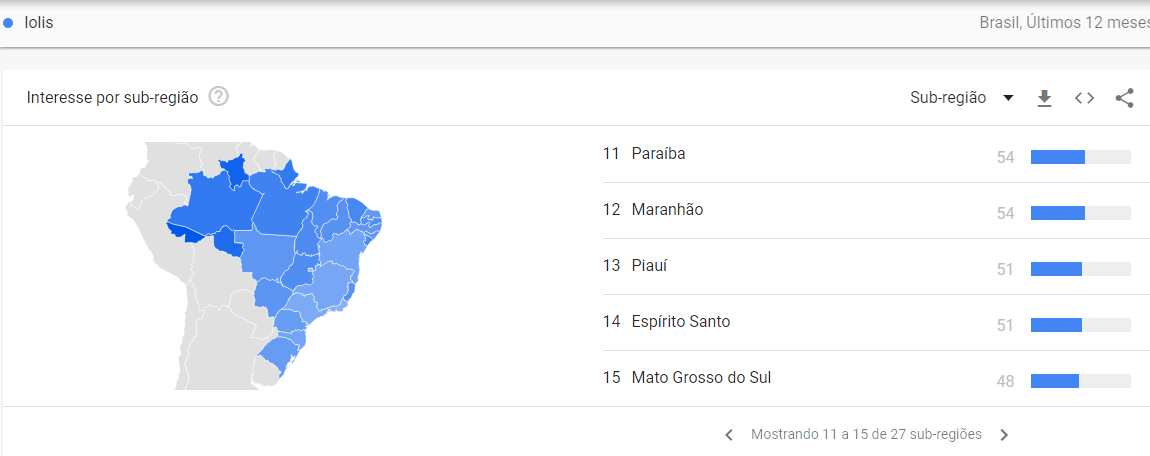Open the embed code icon
Viewport: 1150px width, 456px height.
1084,98
